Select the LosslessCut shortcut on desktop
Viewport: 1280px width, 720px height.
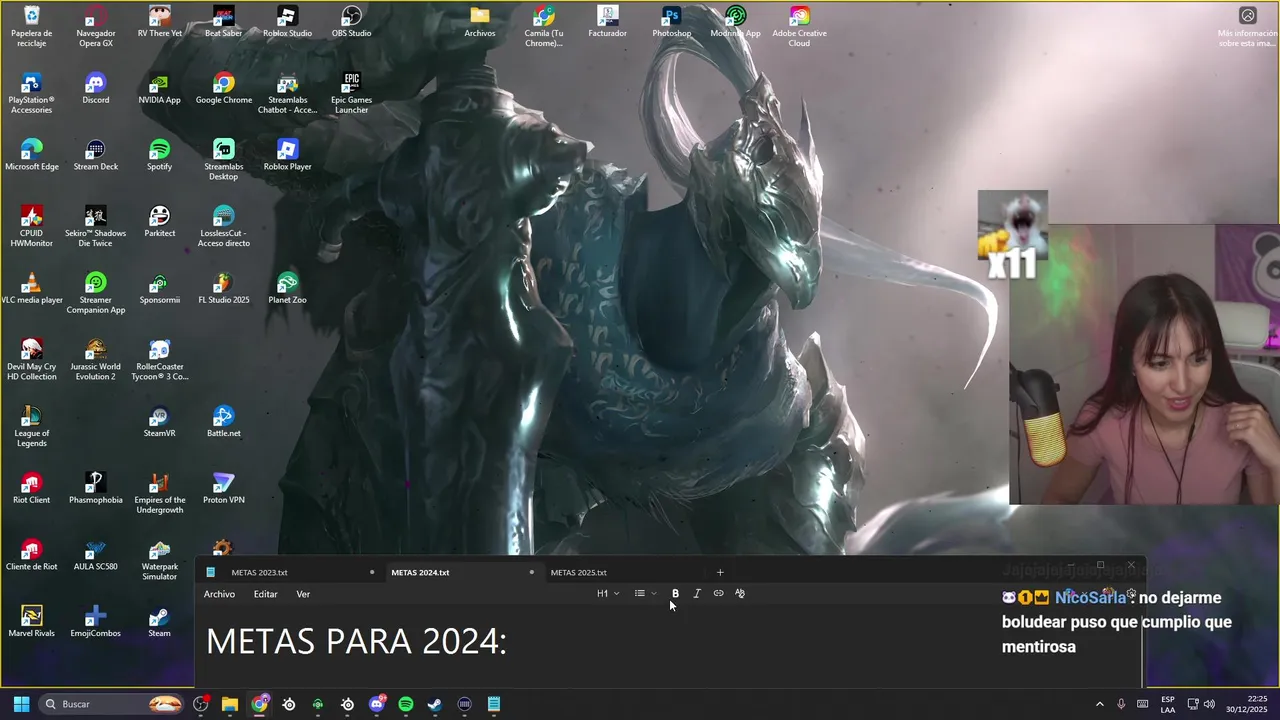coord(223,227)
